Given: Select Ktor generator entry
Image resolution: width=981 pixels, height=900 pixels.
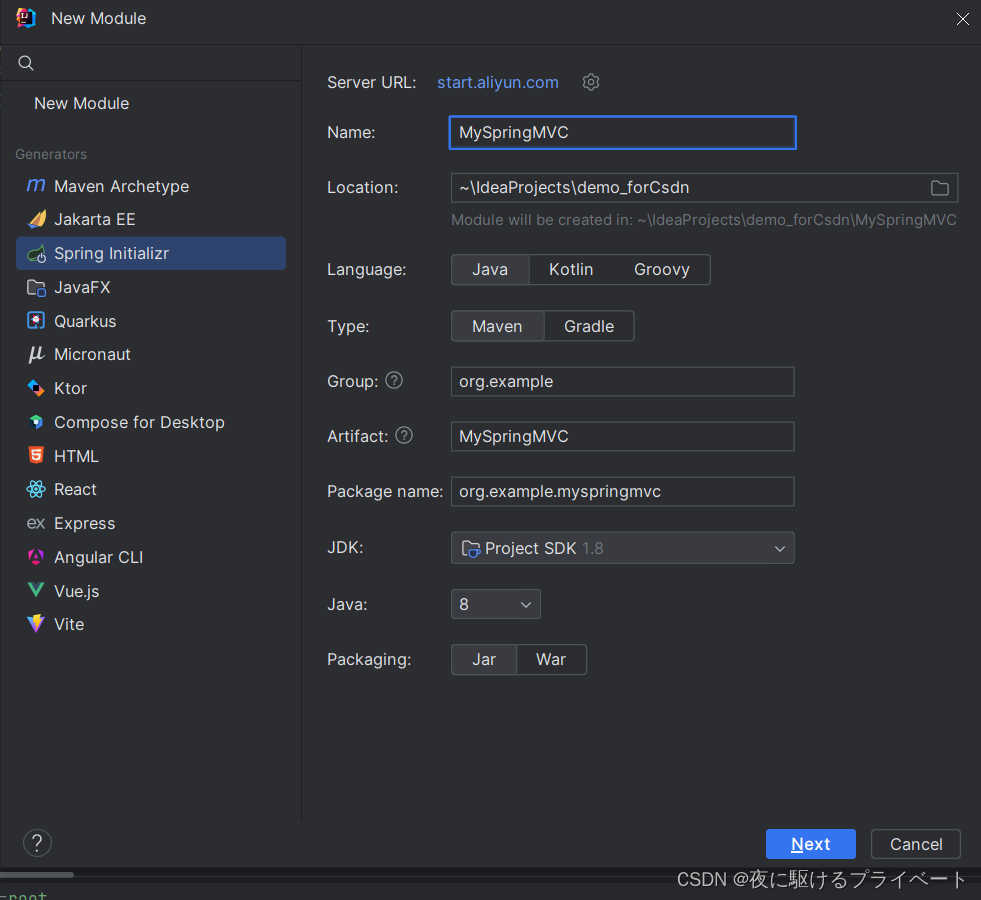Looking at the screenshot, I should (151, 388).
